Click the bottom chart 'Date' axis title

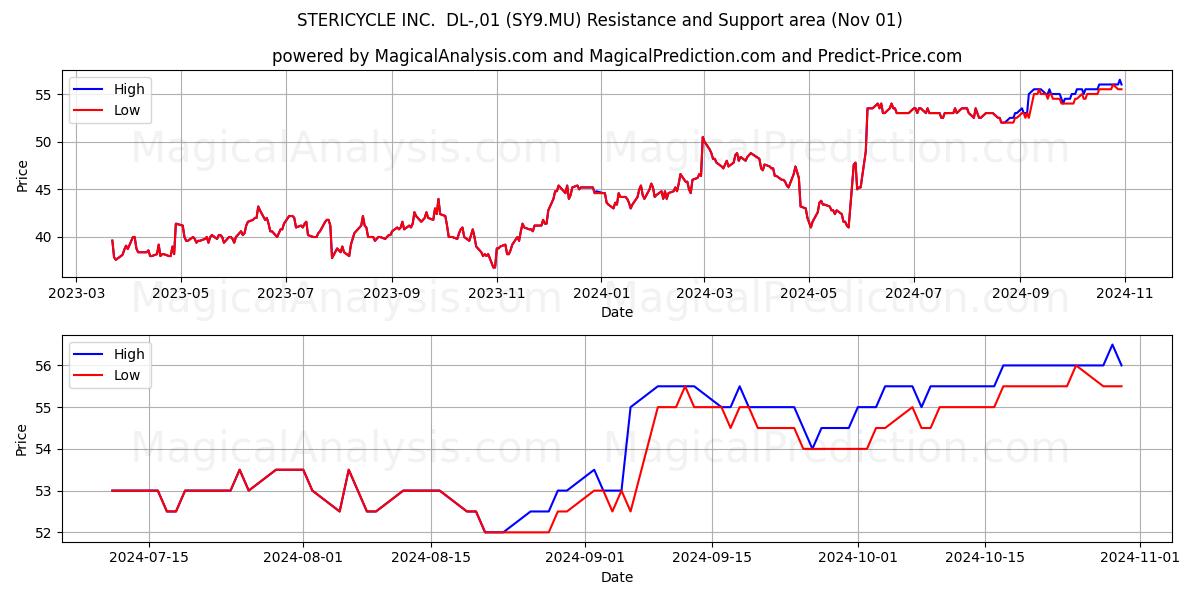617,577
